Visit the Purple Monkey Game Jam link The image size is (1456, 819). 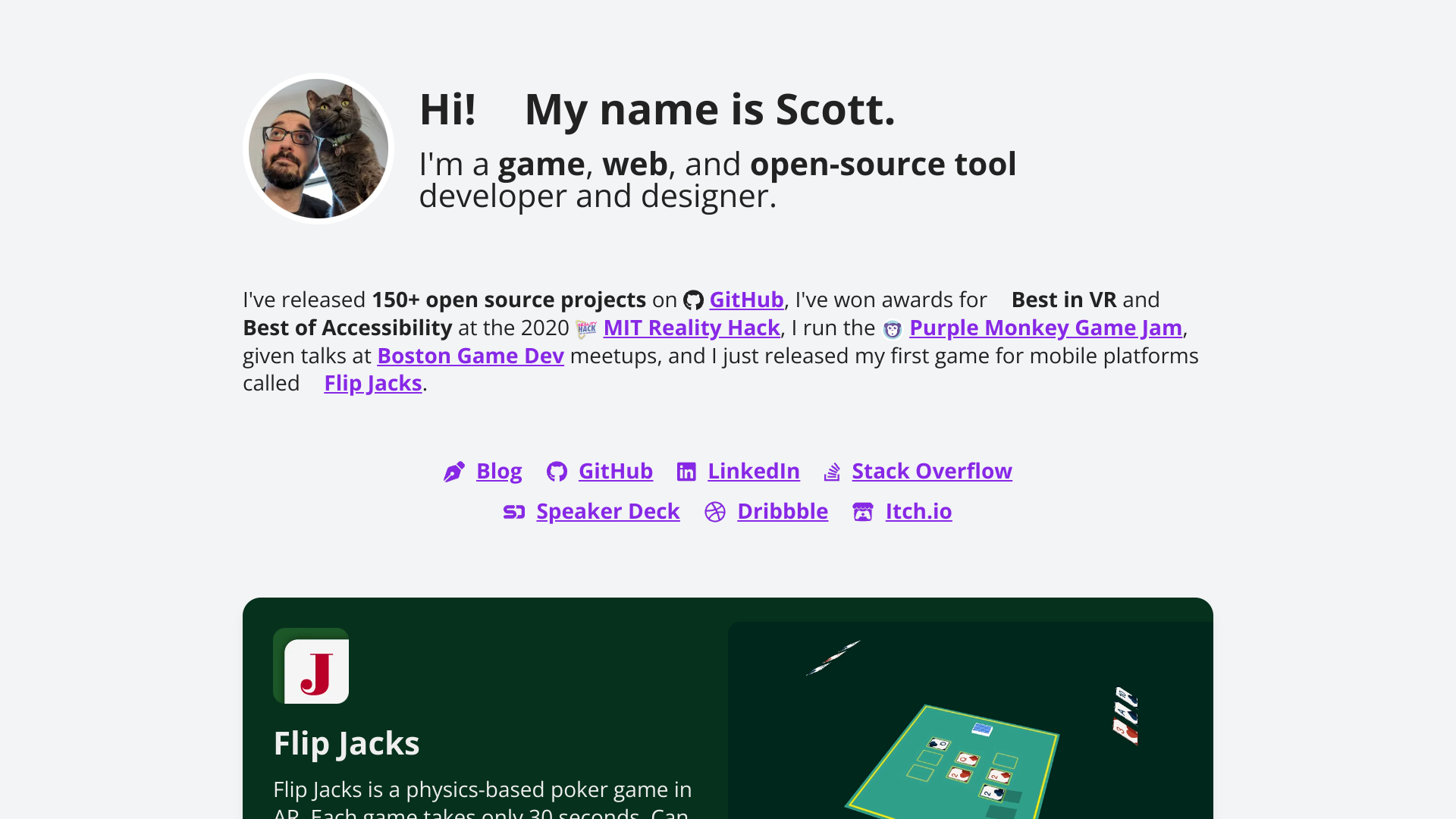coord(1046,328)
